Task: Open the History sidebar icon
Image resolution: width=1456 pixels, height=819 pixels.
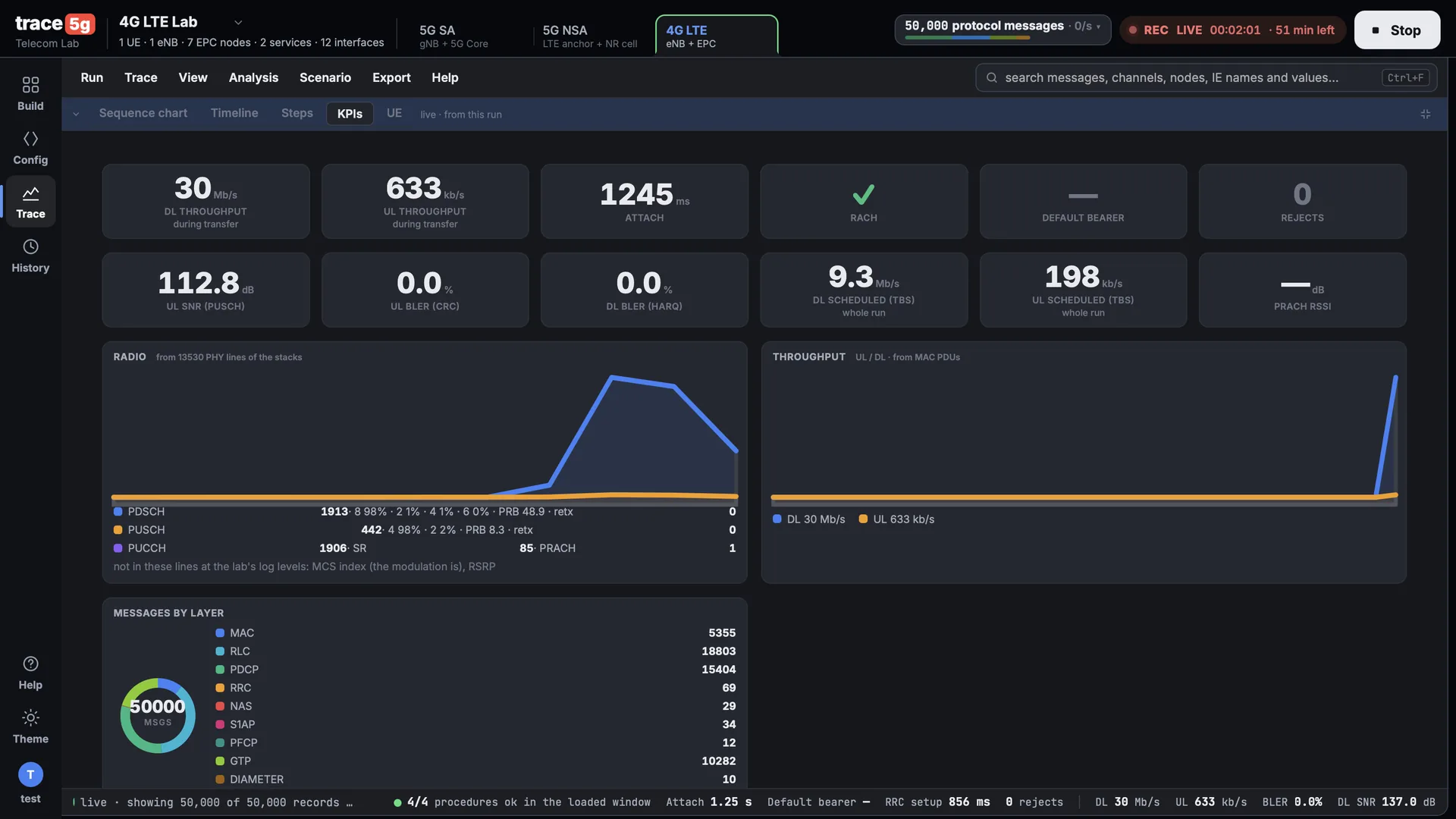Action: [30, 256]
